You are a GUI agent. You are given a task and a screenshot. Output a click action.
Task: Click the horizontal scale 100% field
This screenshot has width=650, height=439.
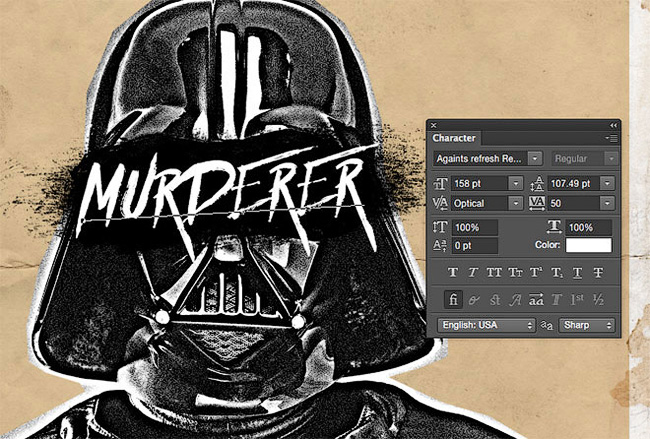(589, 227)
